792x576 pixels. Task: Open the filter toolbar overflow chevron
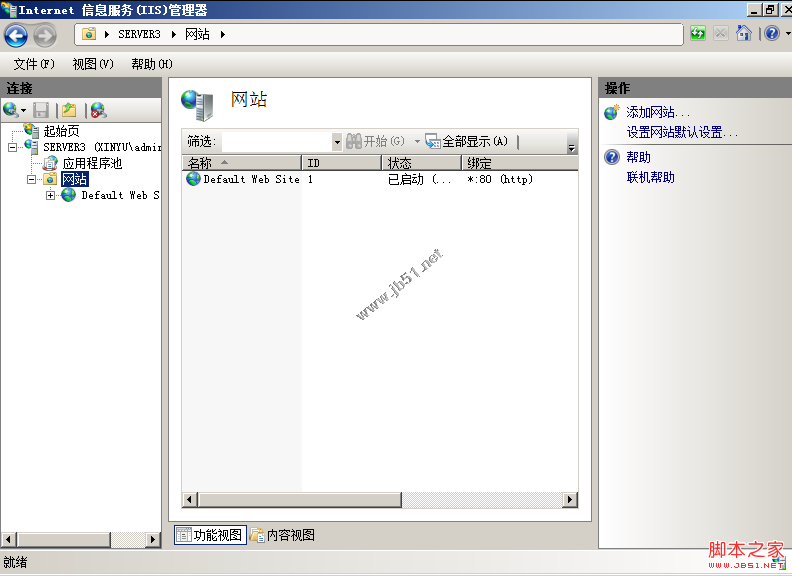[572, 143]
